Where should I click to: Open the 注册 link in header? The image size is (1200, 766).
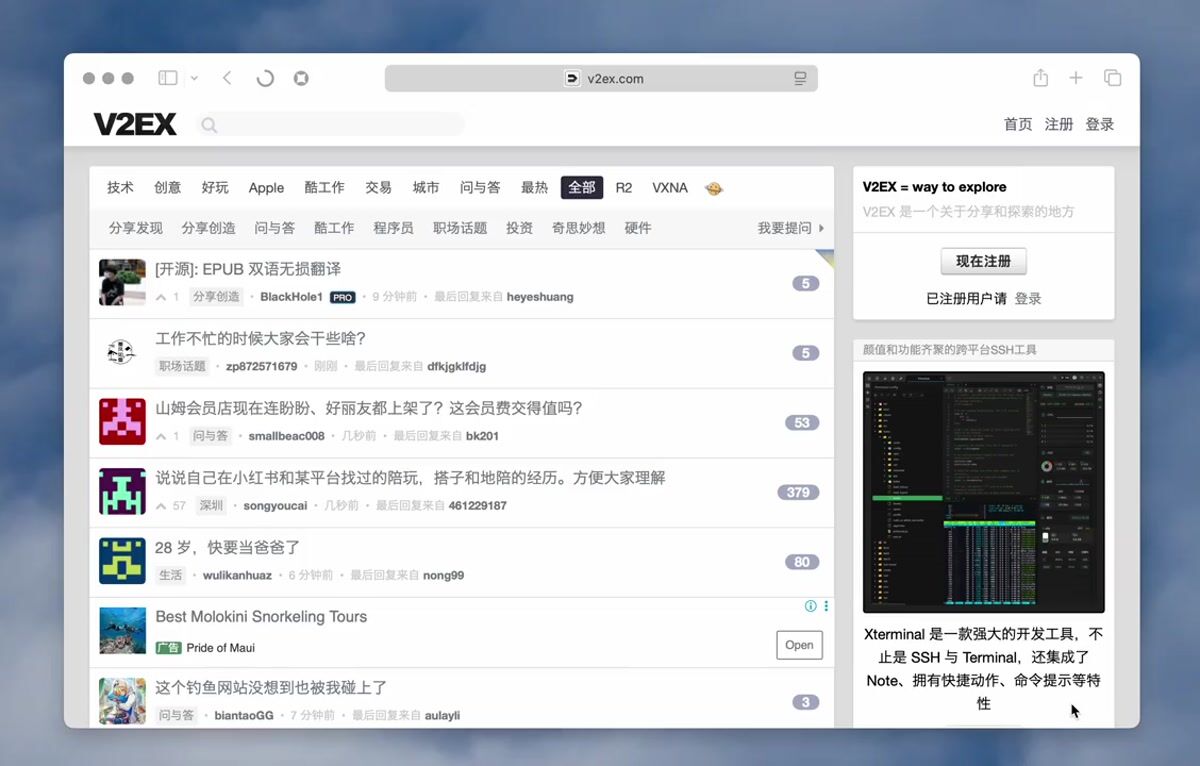pyautogui.click(x=1059, y=124)
